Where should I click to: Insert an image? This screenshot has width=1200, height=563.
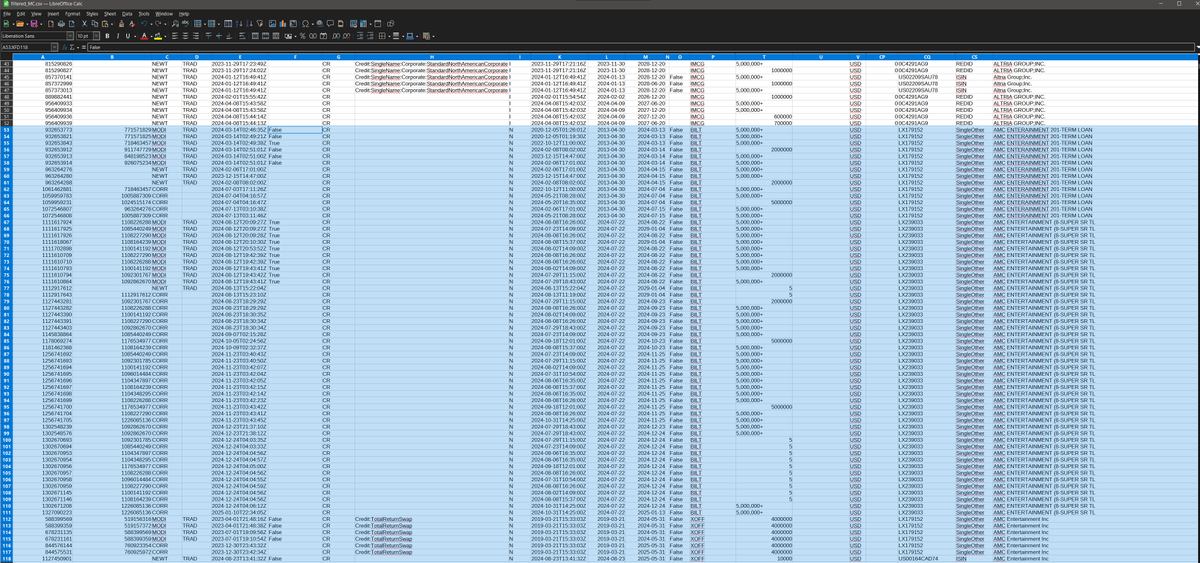pos(272,24)
